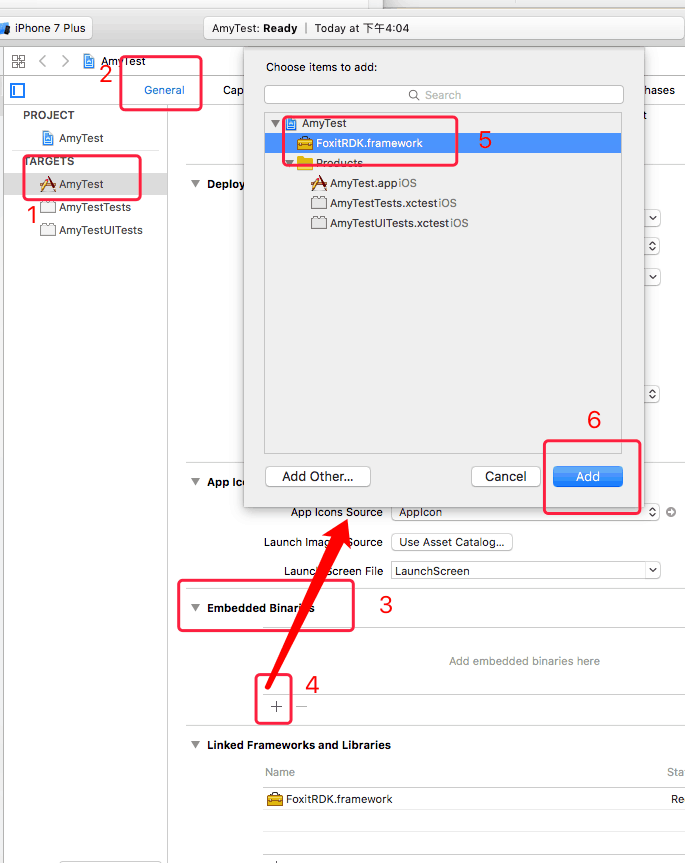Click the blue Add button
This screenshot has width=685, height=863.
click(588, 477)
